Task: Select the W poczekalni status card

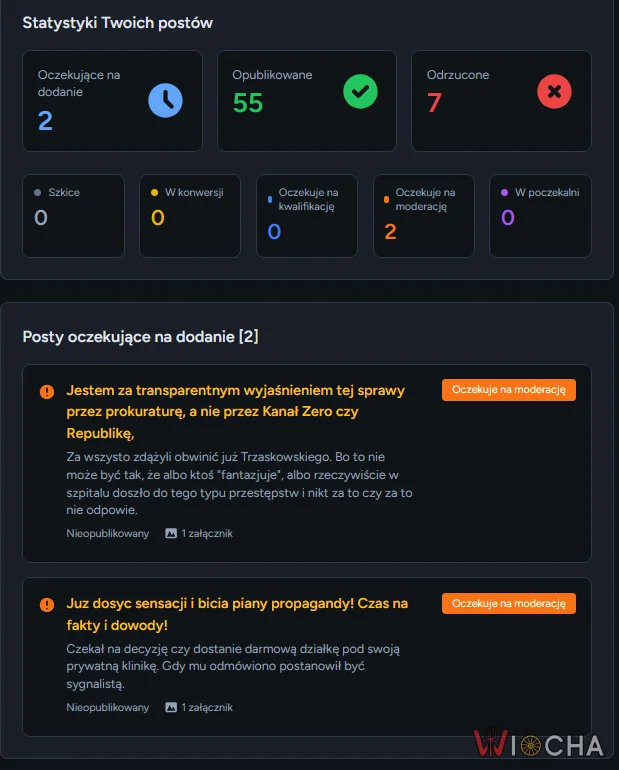Action: (540, 216)
